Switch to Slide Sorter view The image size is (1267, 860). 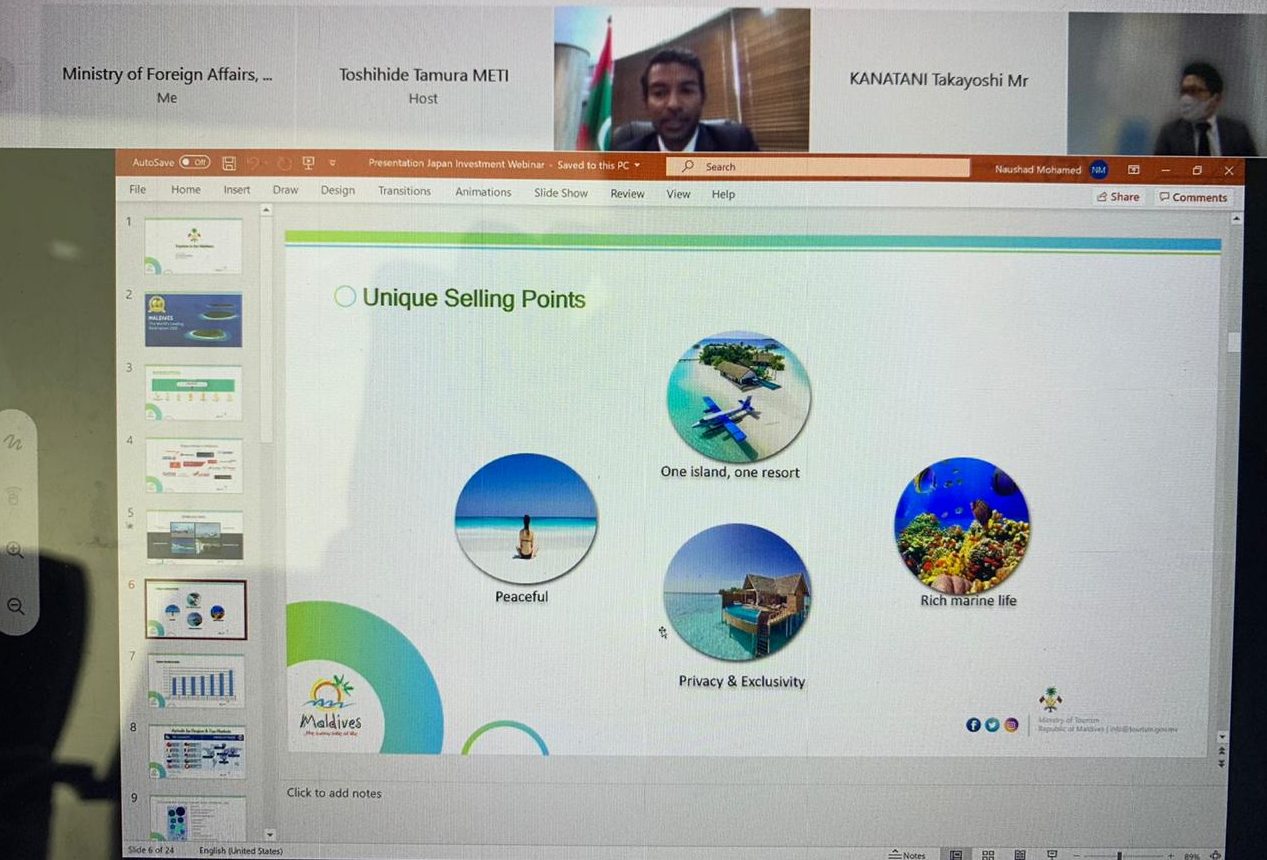(988, 855)
